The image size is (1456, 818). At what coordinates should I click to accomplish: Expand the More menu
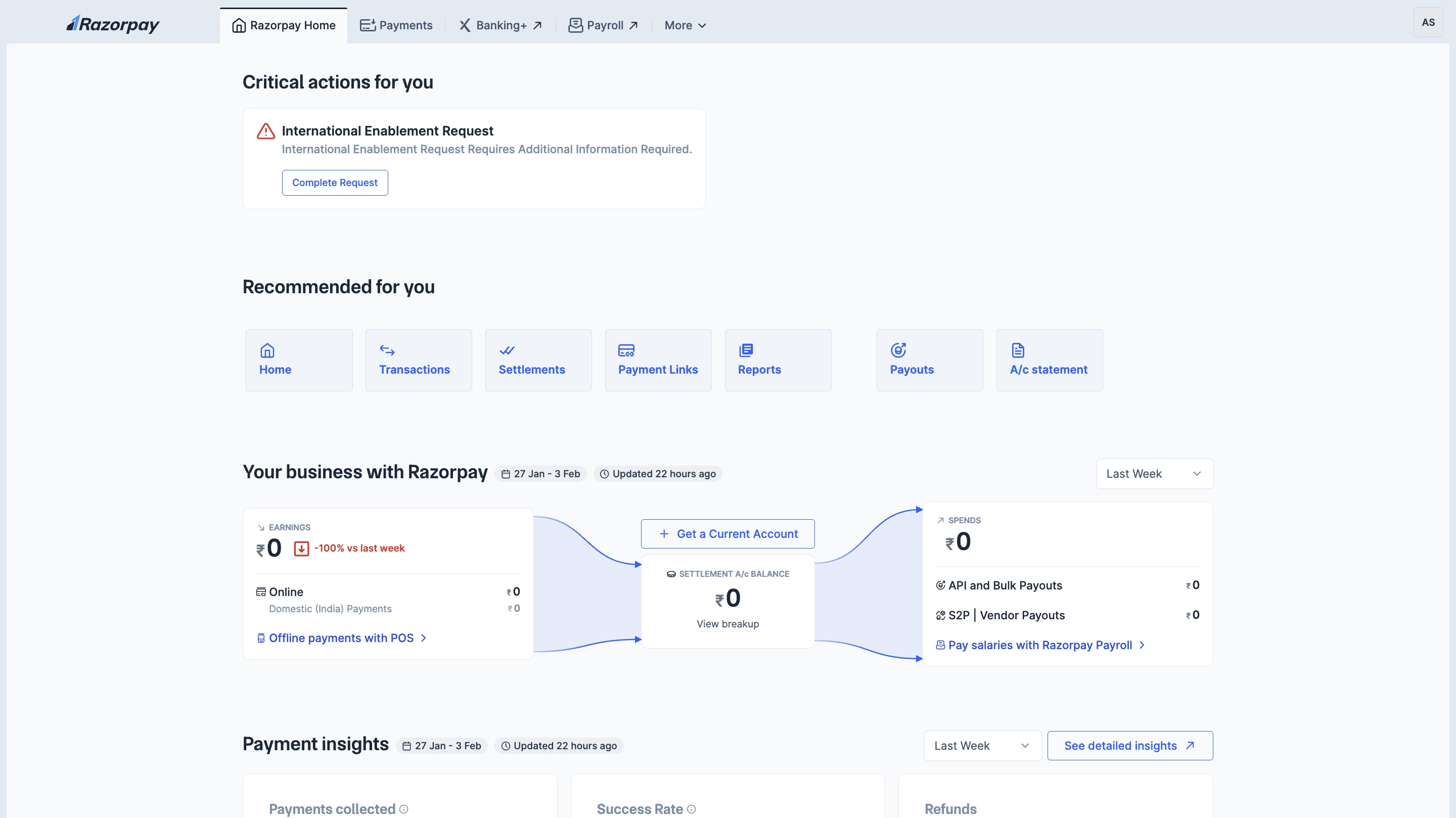685,25
